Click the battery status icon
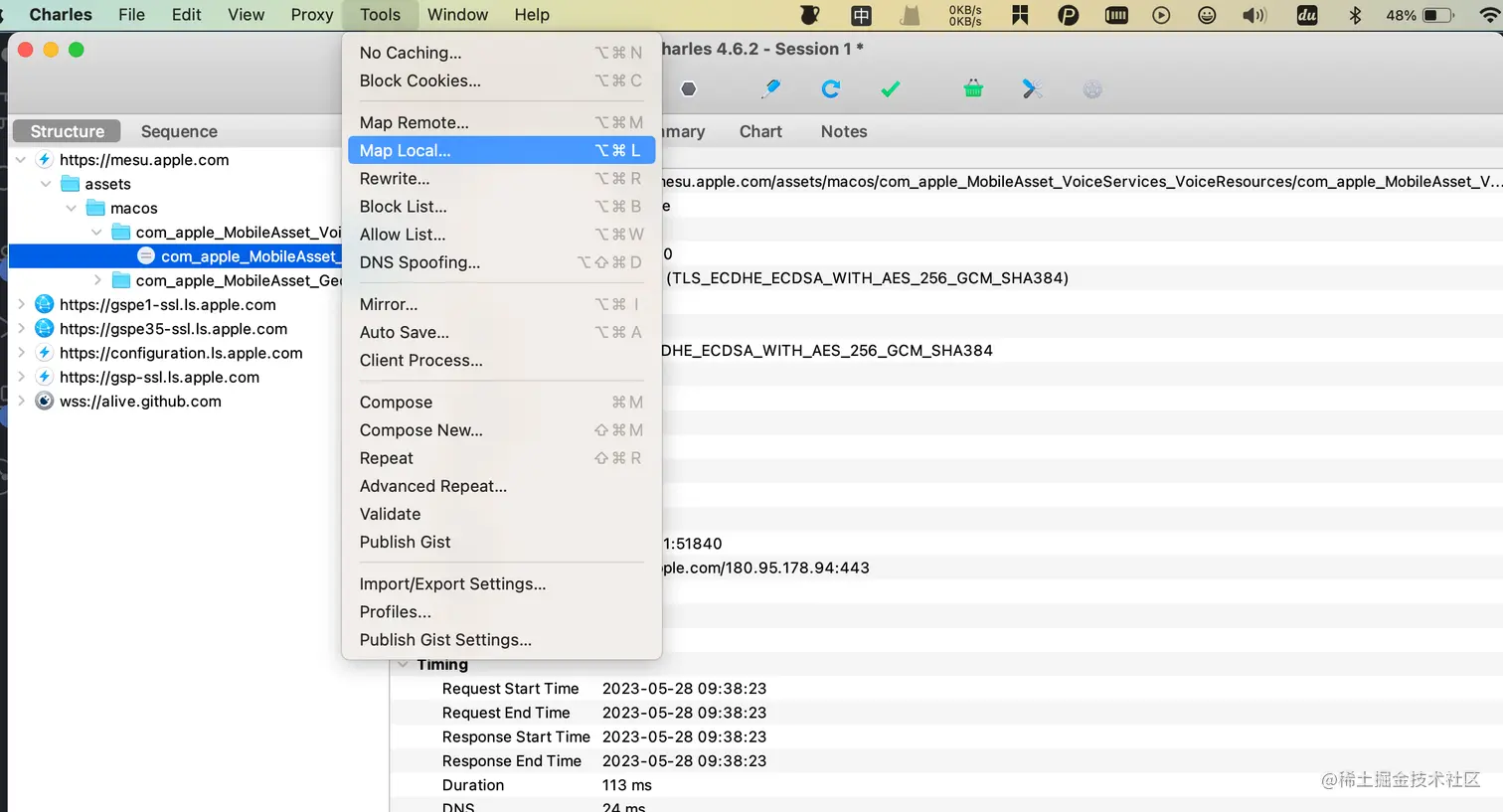Screen dimensions: 1503x812 pos(1438,15)
